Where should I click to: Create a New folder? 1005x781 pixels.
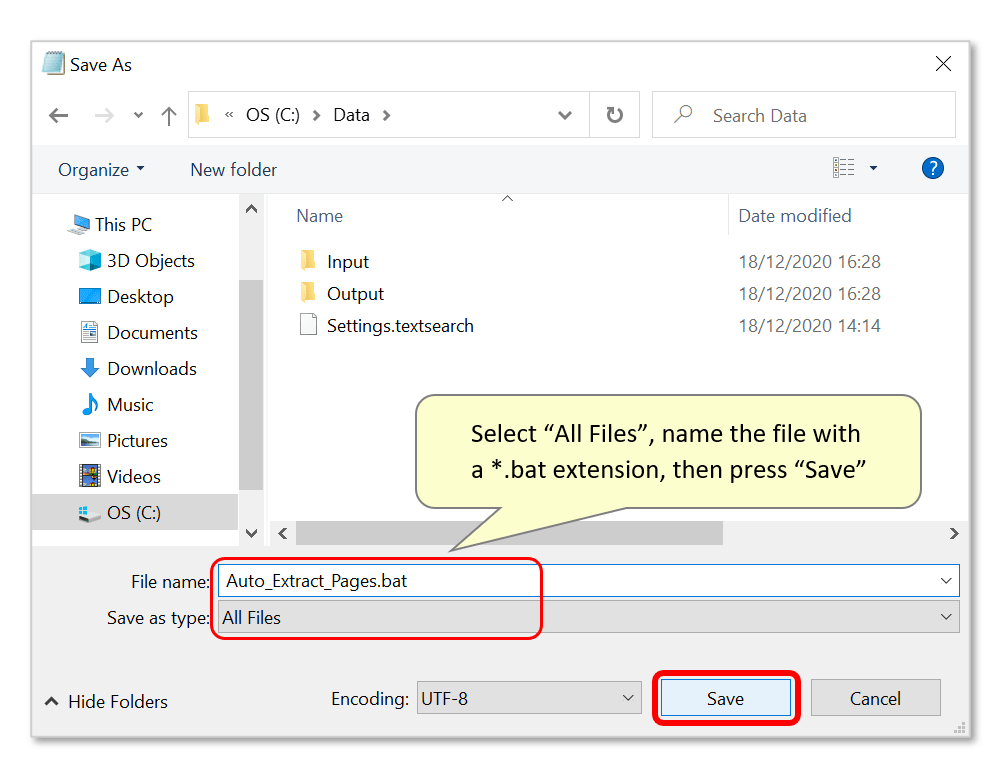pyautogui.click(x=233, y=170)
